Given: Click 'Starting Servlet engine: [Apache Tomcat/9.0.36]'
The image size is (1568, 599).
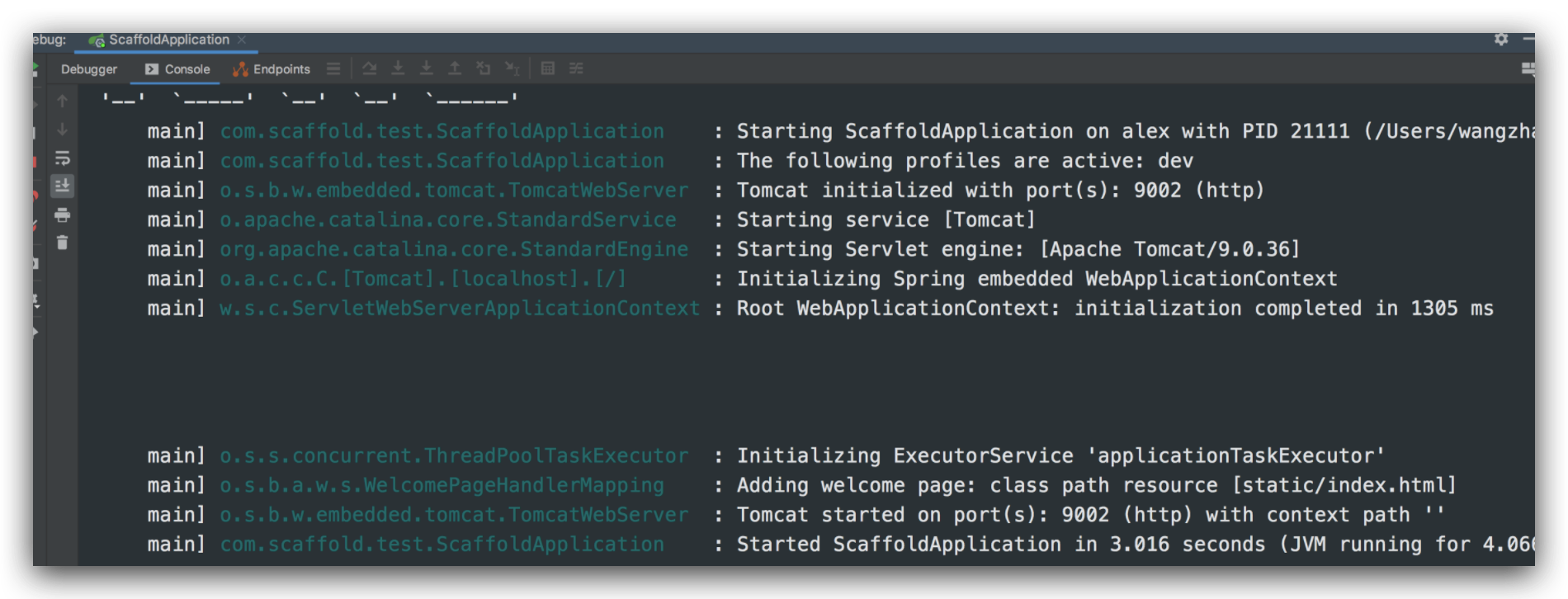Looking at the screenshot, I should click(1018, 249).
